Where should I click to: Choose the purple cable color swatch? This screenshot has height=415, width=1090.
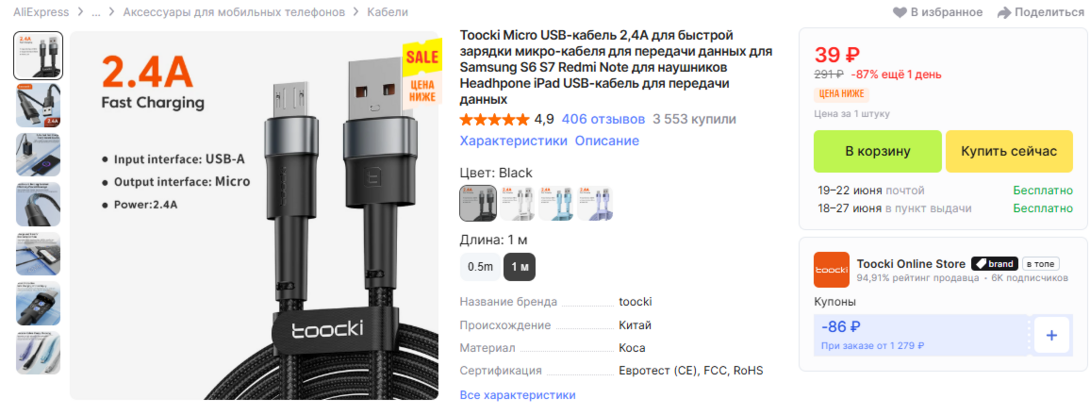[x=595, y=203]
